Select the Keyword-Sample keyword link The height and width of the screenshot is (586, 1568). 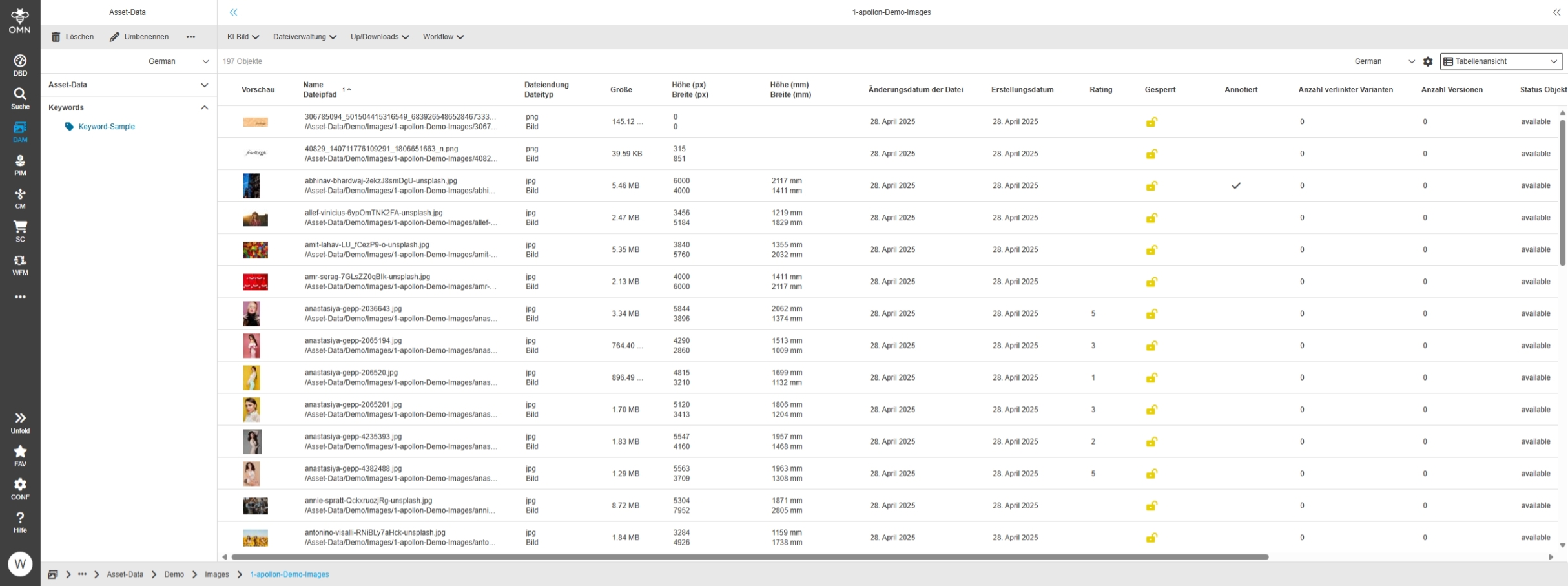click(x=107, y=127)
